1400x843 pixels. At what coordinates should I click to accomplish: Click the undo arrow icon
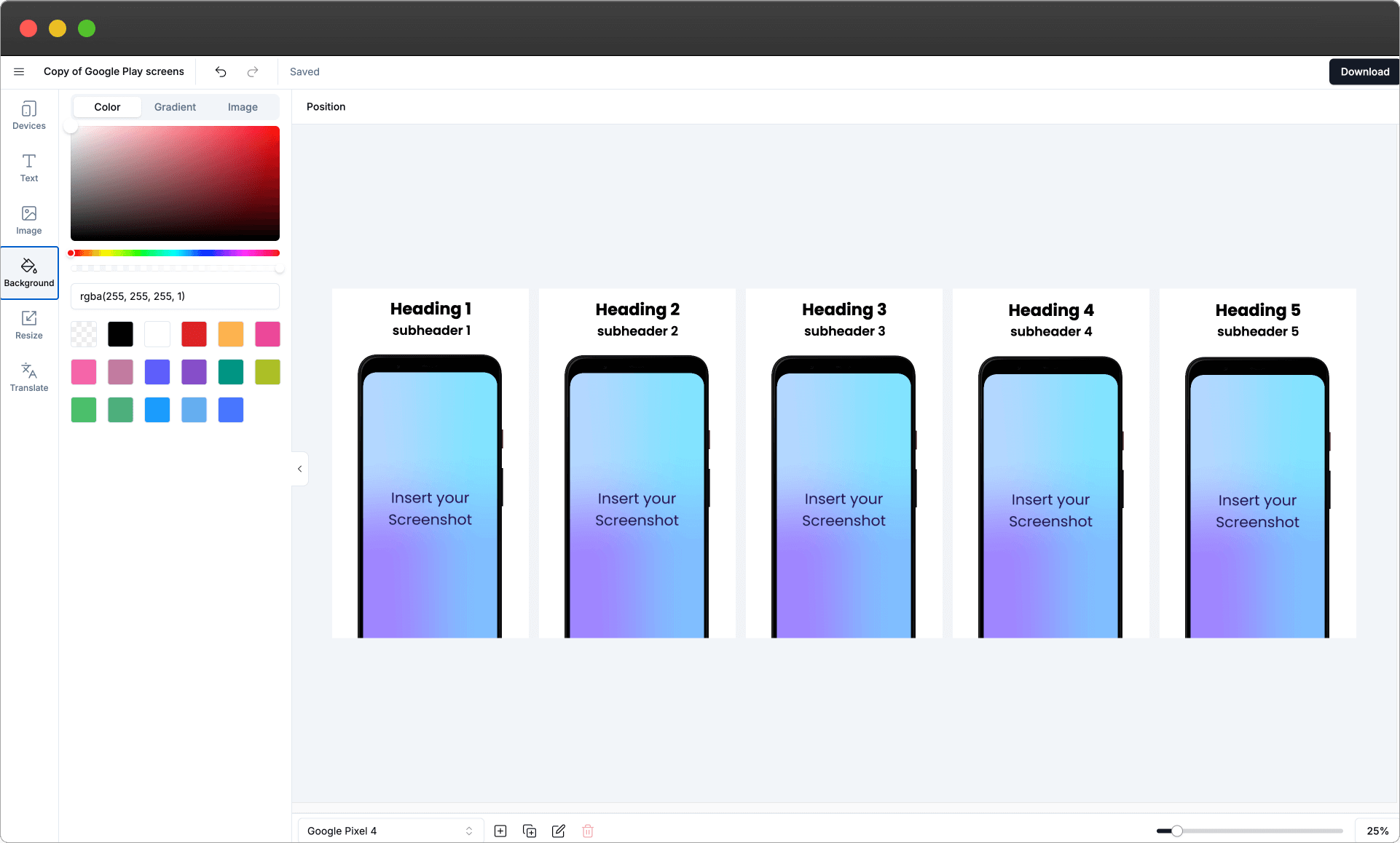tap(221, 71)
